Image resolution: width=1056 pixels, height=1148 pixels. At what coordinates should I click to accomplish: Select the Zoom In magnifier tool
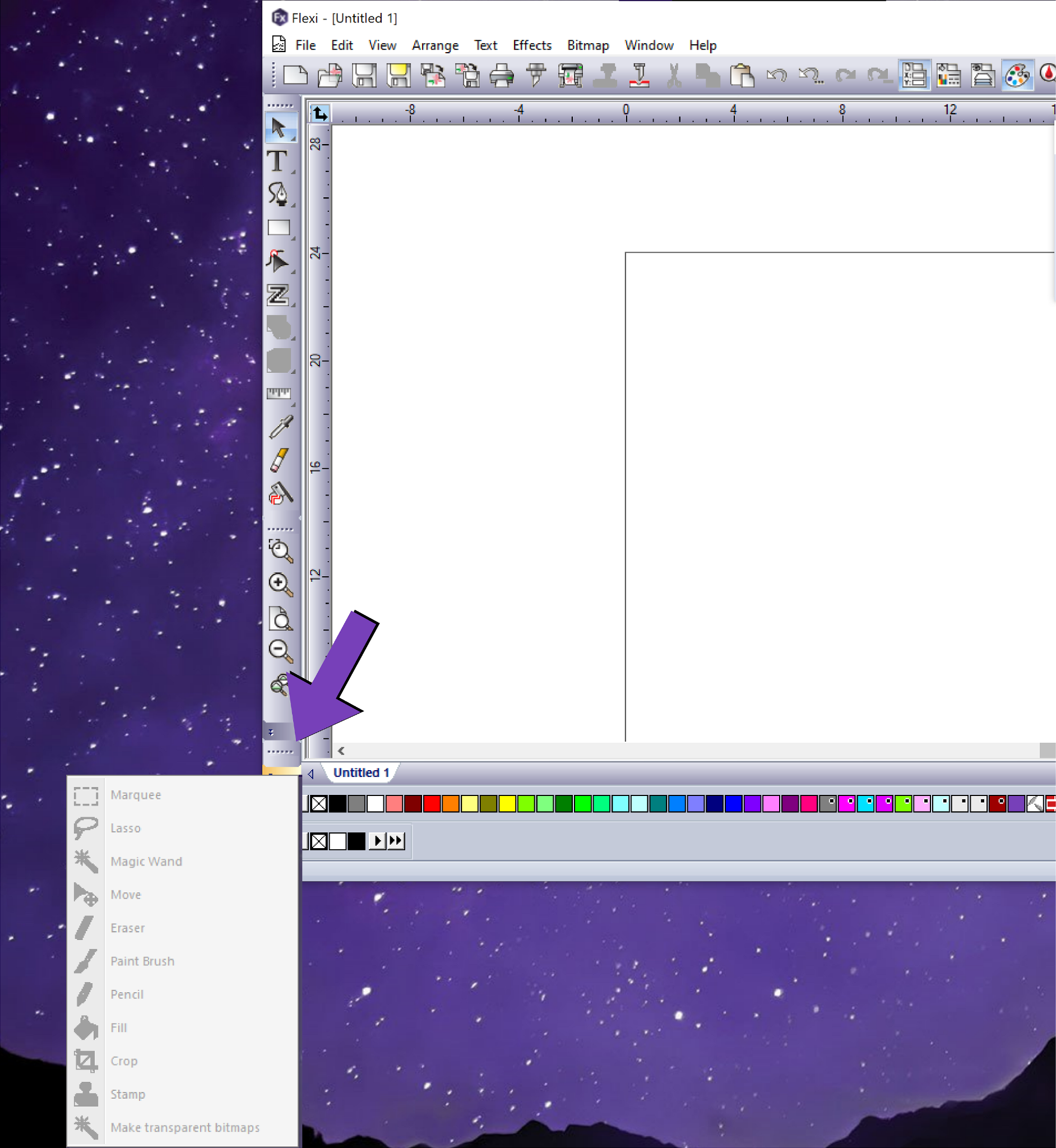tap(280, 584)
